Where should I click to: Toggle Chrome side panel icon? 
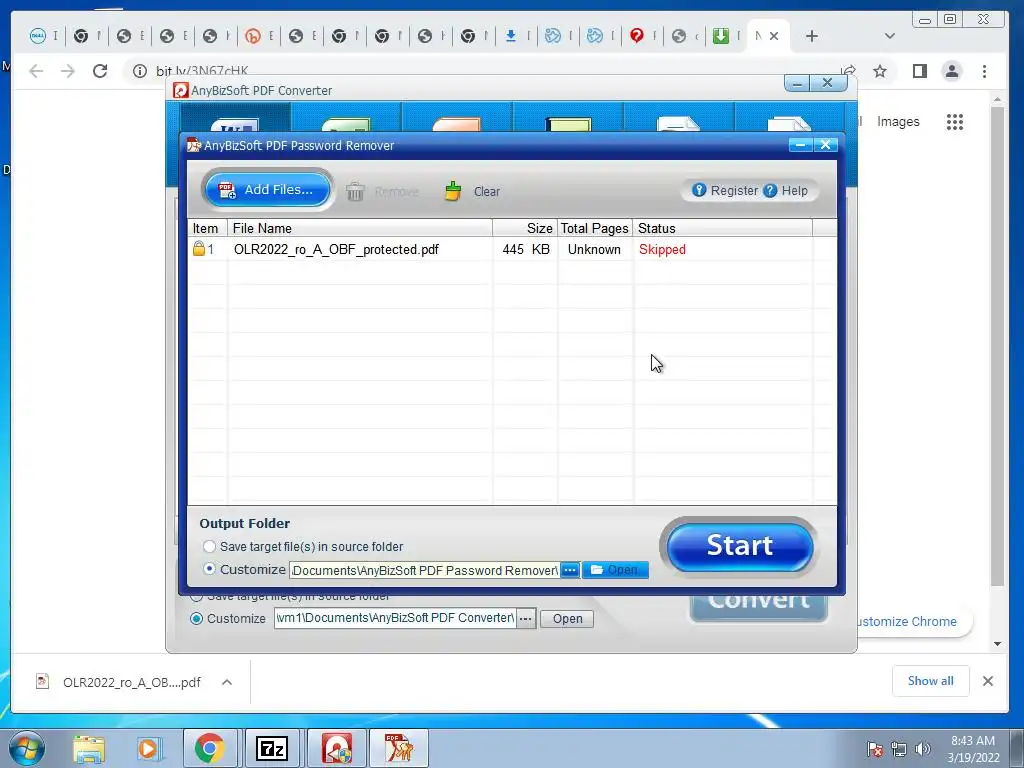pyautogui.click(x=920, y=71)
